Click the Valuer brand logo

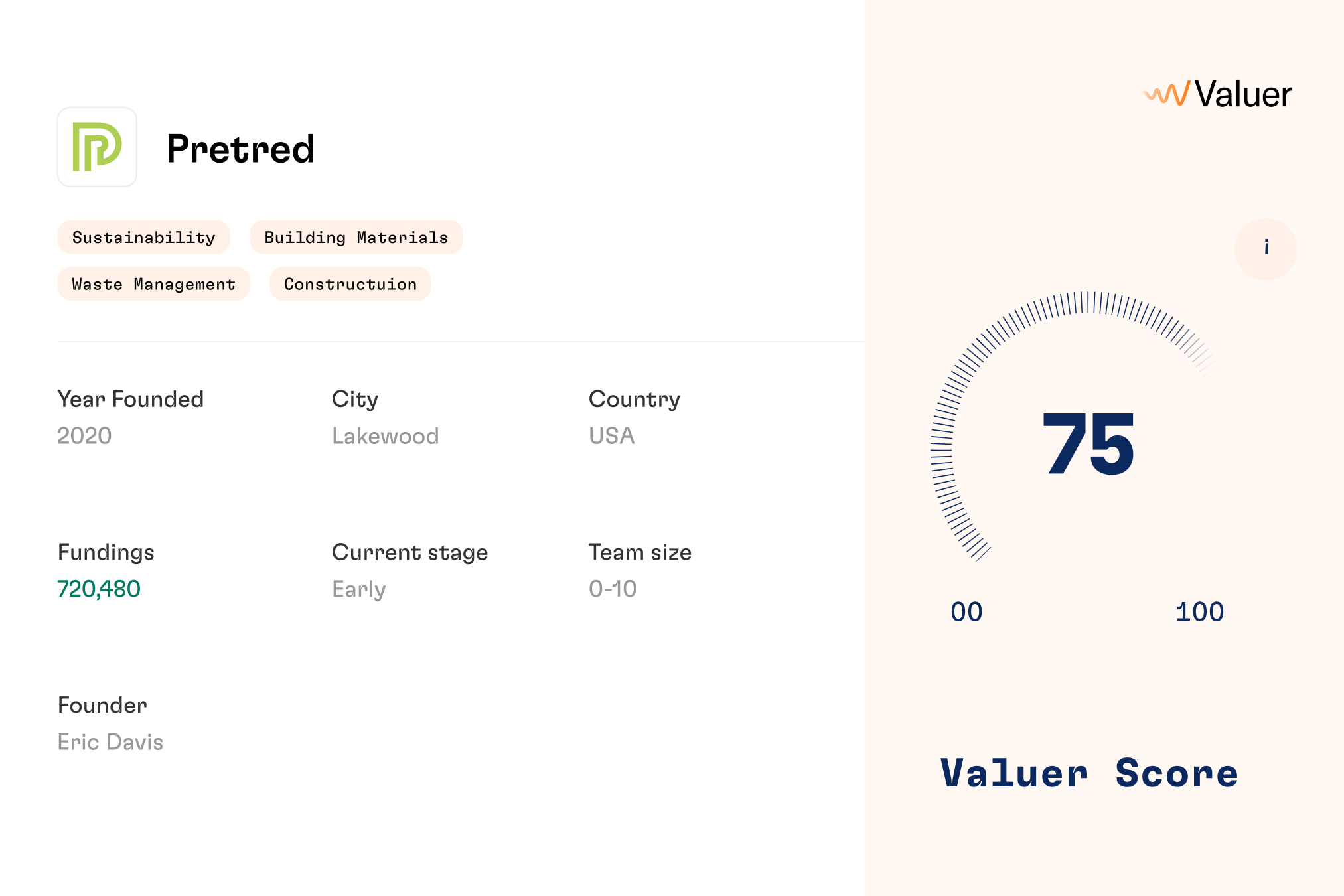point(1217,94)
